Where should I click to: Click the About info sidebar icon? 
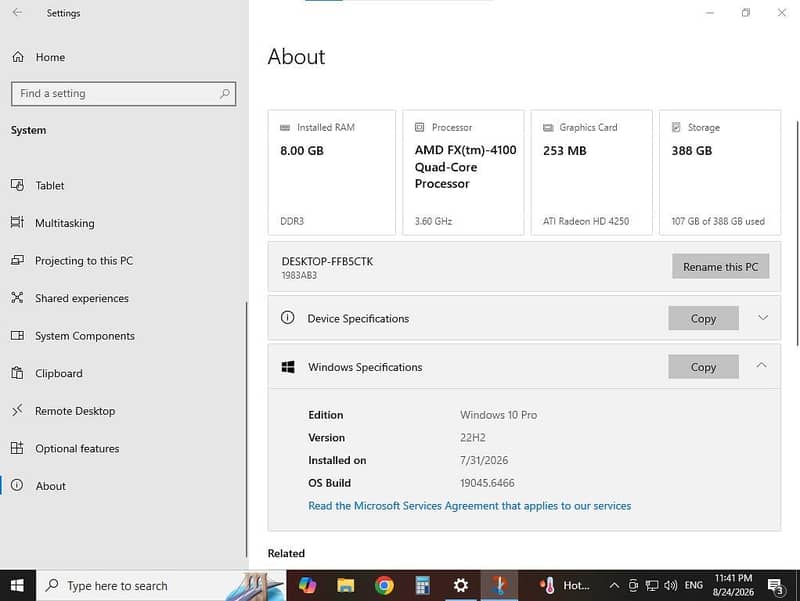click(x=17, y=485)
